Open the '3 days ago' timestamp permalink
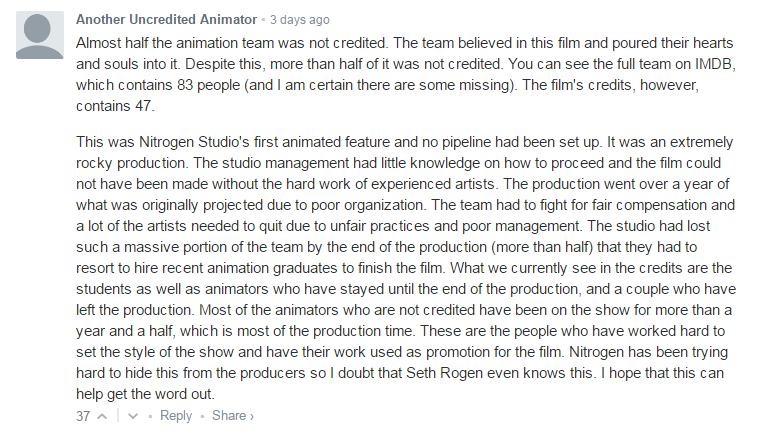Viewport: 762px width, 435px height. 300,20
